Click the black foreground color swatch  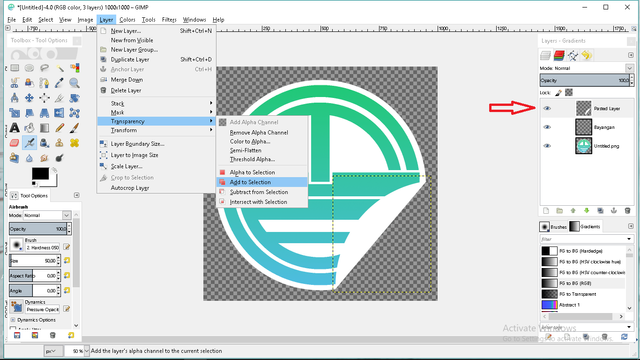coord(40,174)
